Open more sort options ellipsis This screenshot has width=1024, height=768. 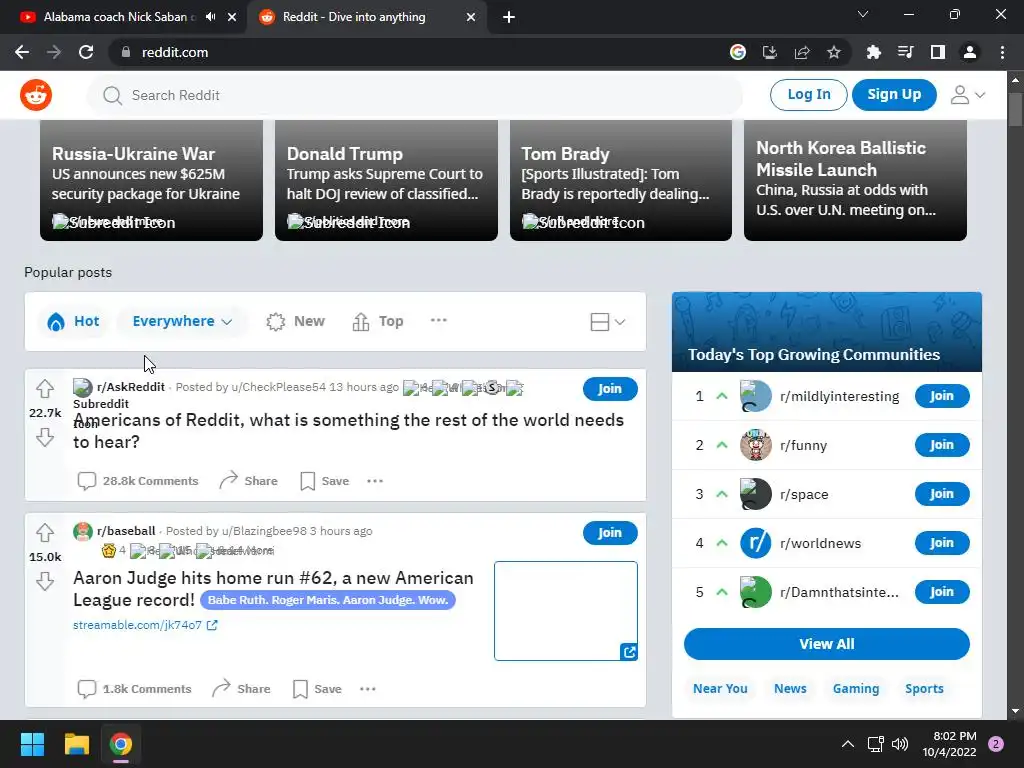(x=439, y=320)
